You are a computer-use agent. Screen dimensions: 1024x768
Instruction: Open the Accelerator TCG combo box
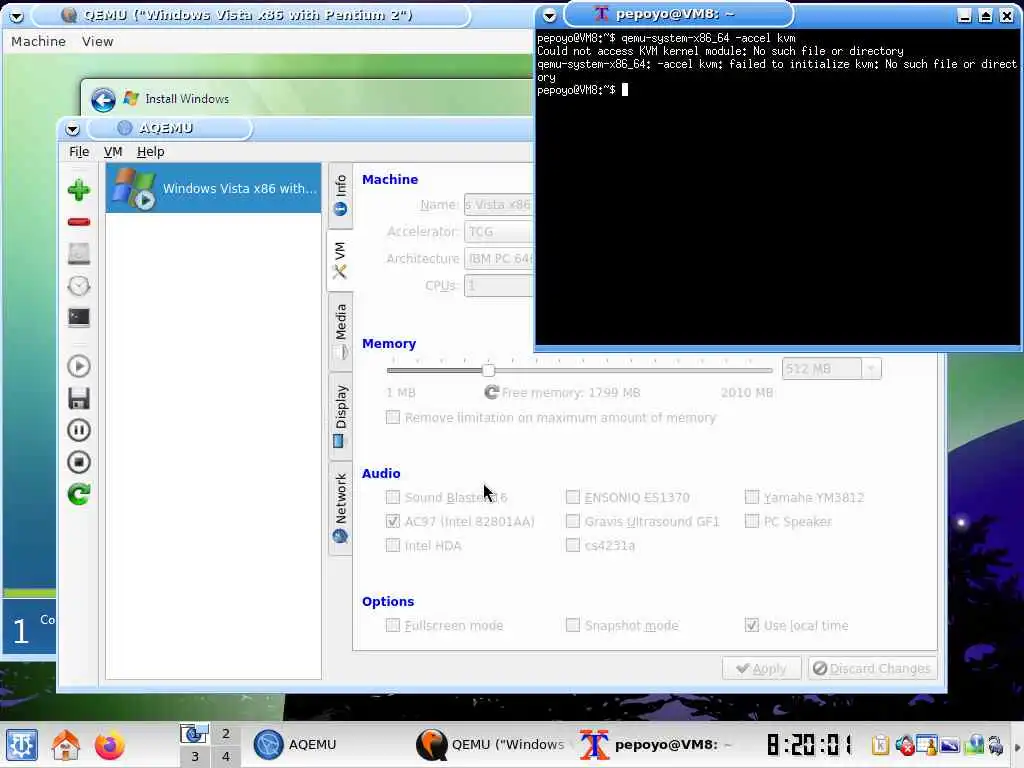[499, 232]
